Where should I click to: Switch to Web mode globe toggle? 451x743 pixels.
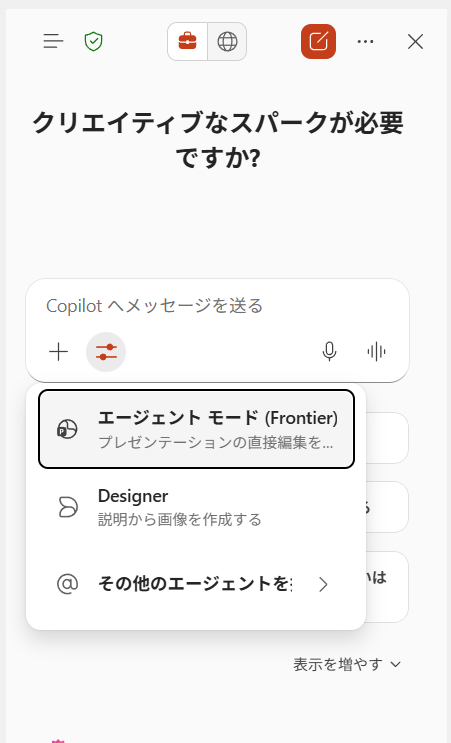click(227, 42)
